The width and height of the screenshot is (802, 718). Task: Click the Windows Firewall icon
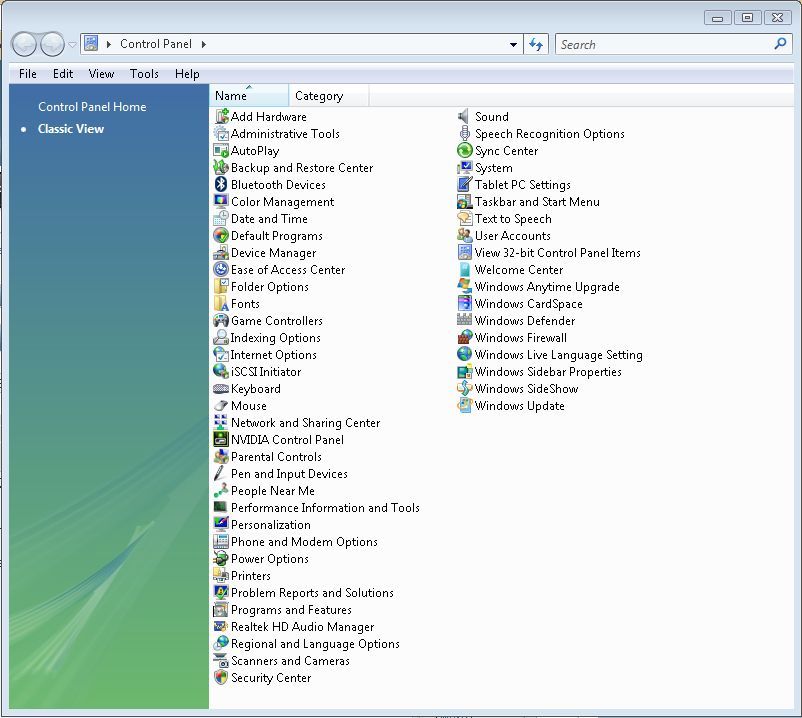[464, 338]
